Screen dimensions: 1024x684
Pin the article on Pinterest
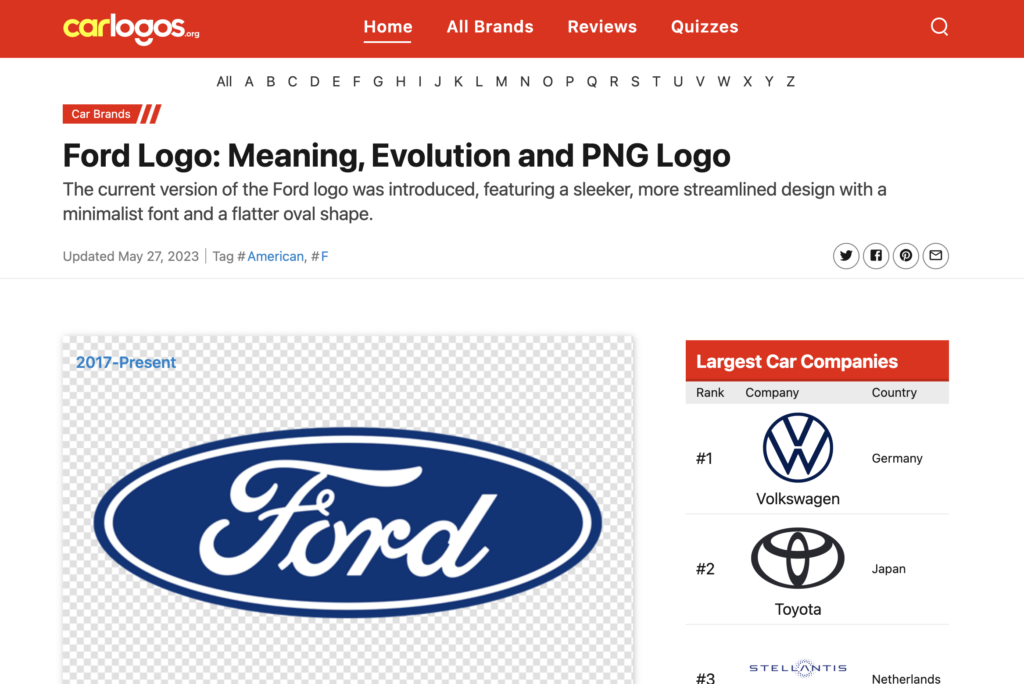point(906,255)
